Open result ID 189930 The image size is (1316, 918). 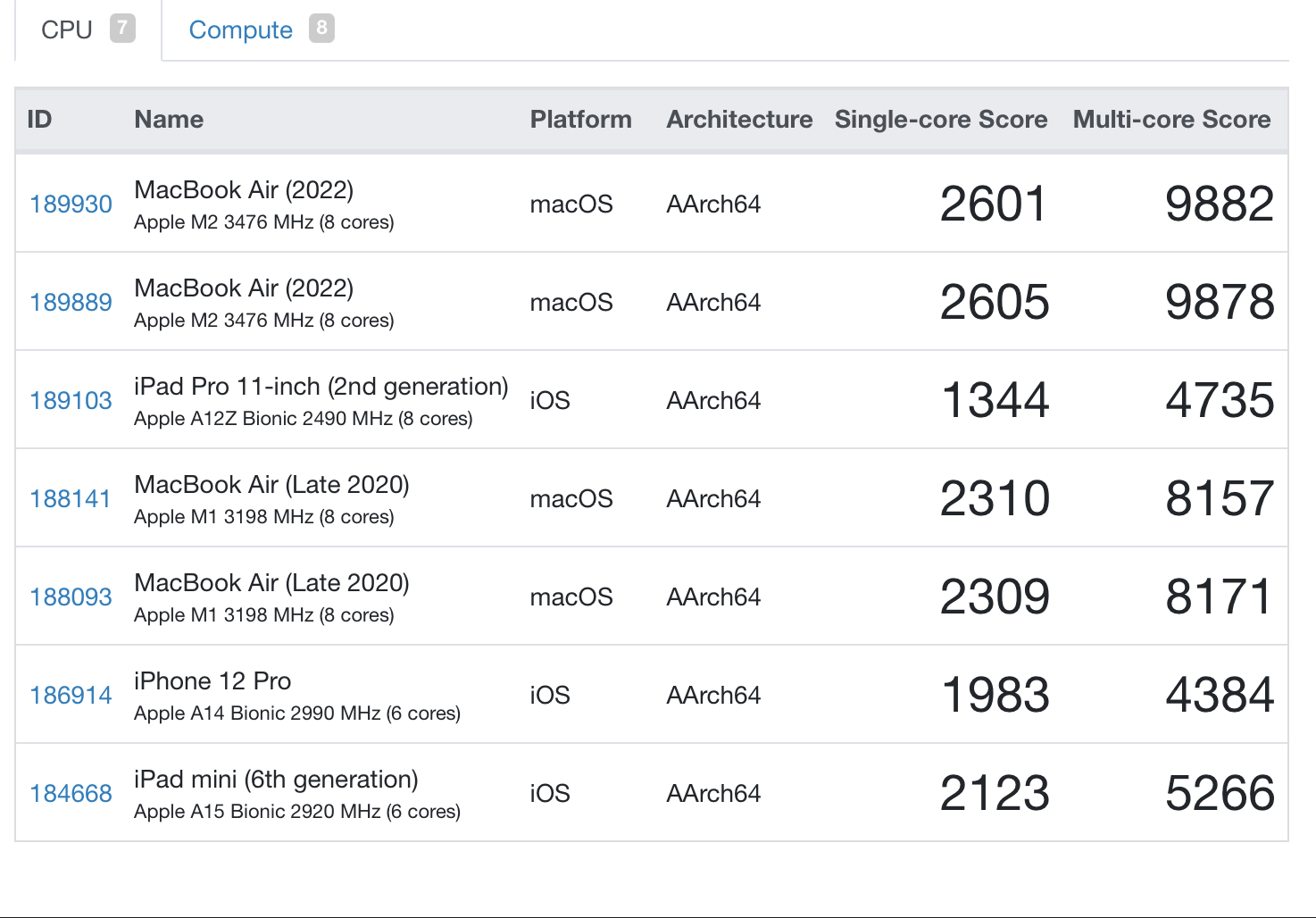71,204
